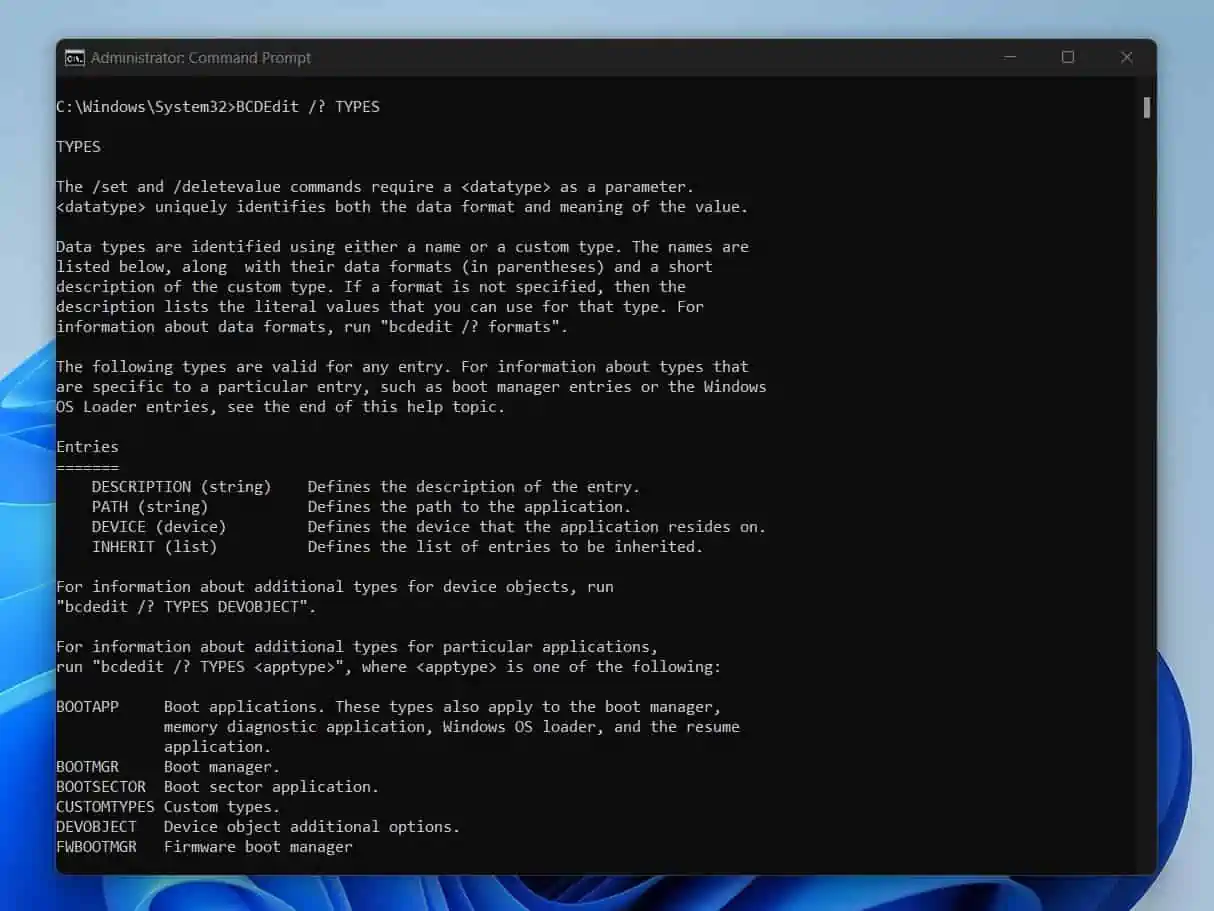Image resolution: width=1214 pixels, height=911 pixels.
Task: Click BOOTMGR in the apptype list
Action: pyautogui.click(x=87, y=767)
